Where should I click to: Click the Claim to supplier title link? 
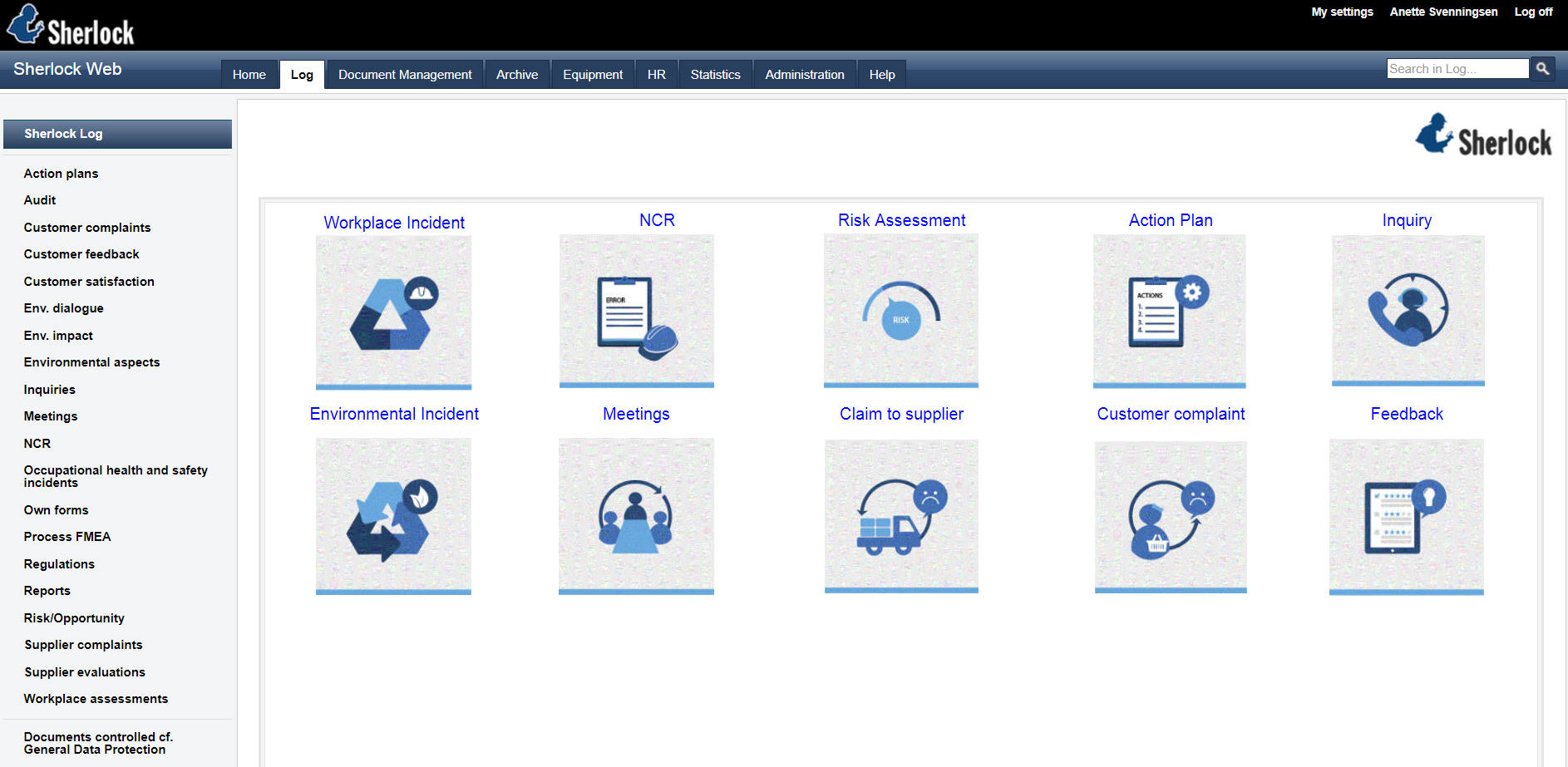pyautogui.click(x=901, y=414)
